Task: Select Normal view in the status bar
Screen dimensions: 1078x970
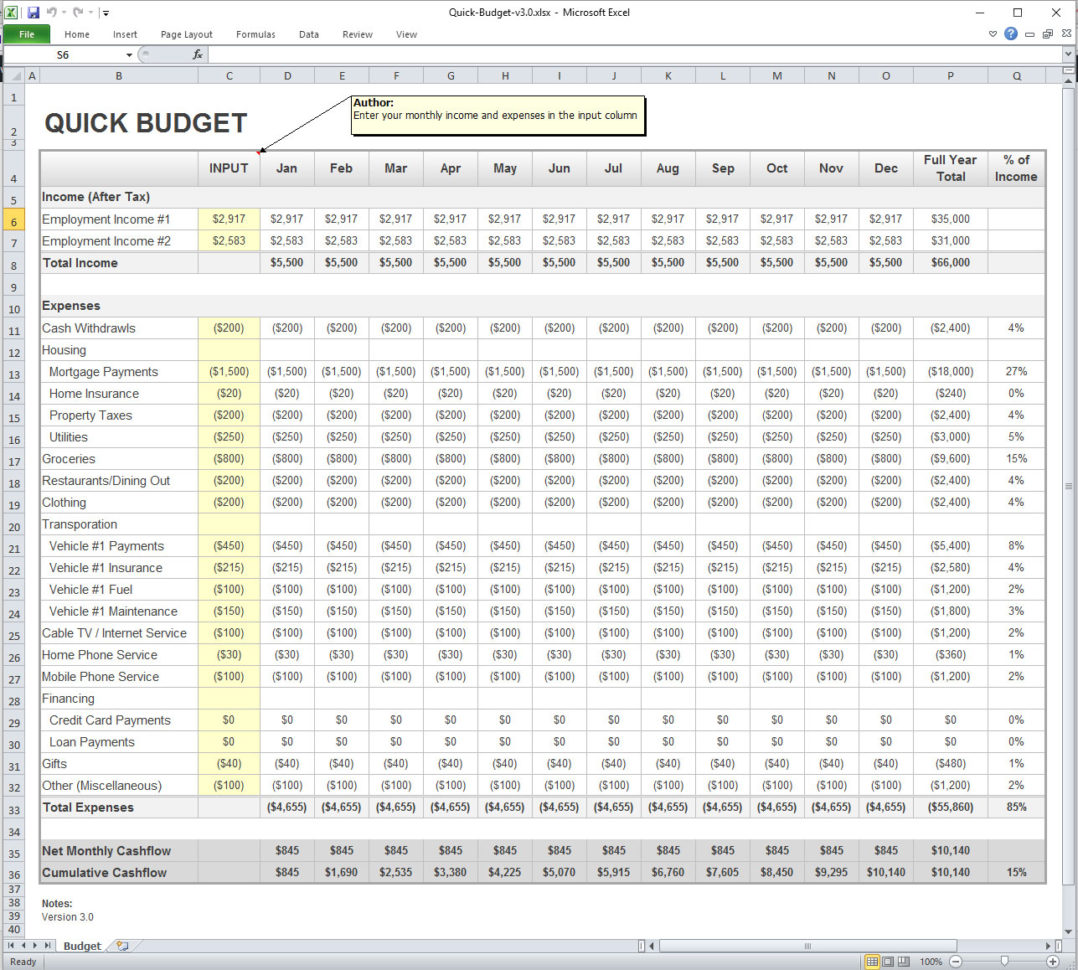Action: (874, 961)
